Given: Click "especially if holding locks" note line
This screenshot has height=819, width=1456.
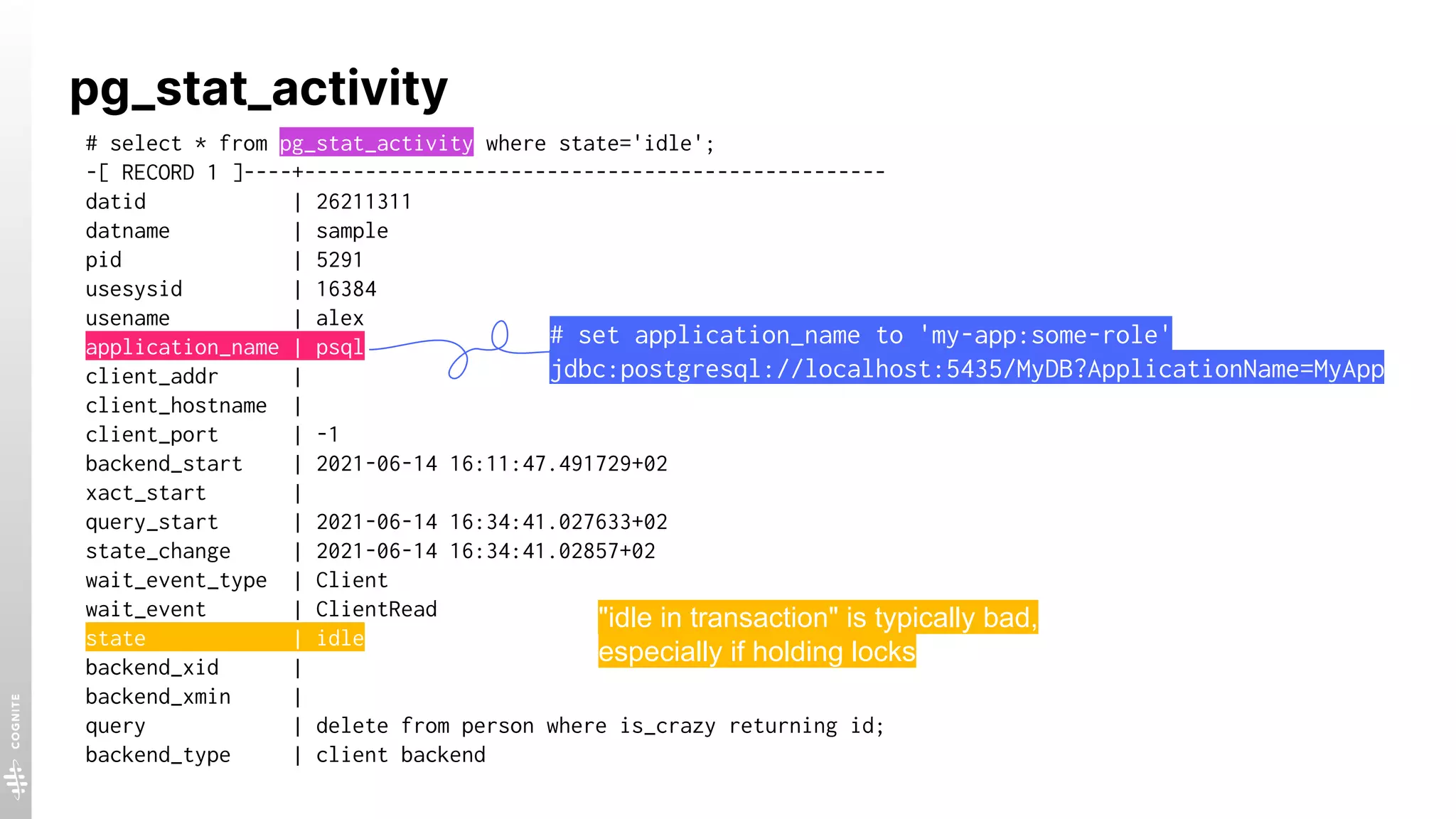Looking at the screenshot, I should coord(756,651).
